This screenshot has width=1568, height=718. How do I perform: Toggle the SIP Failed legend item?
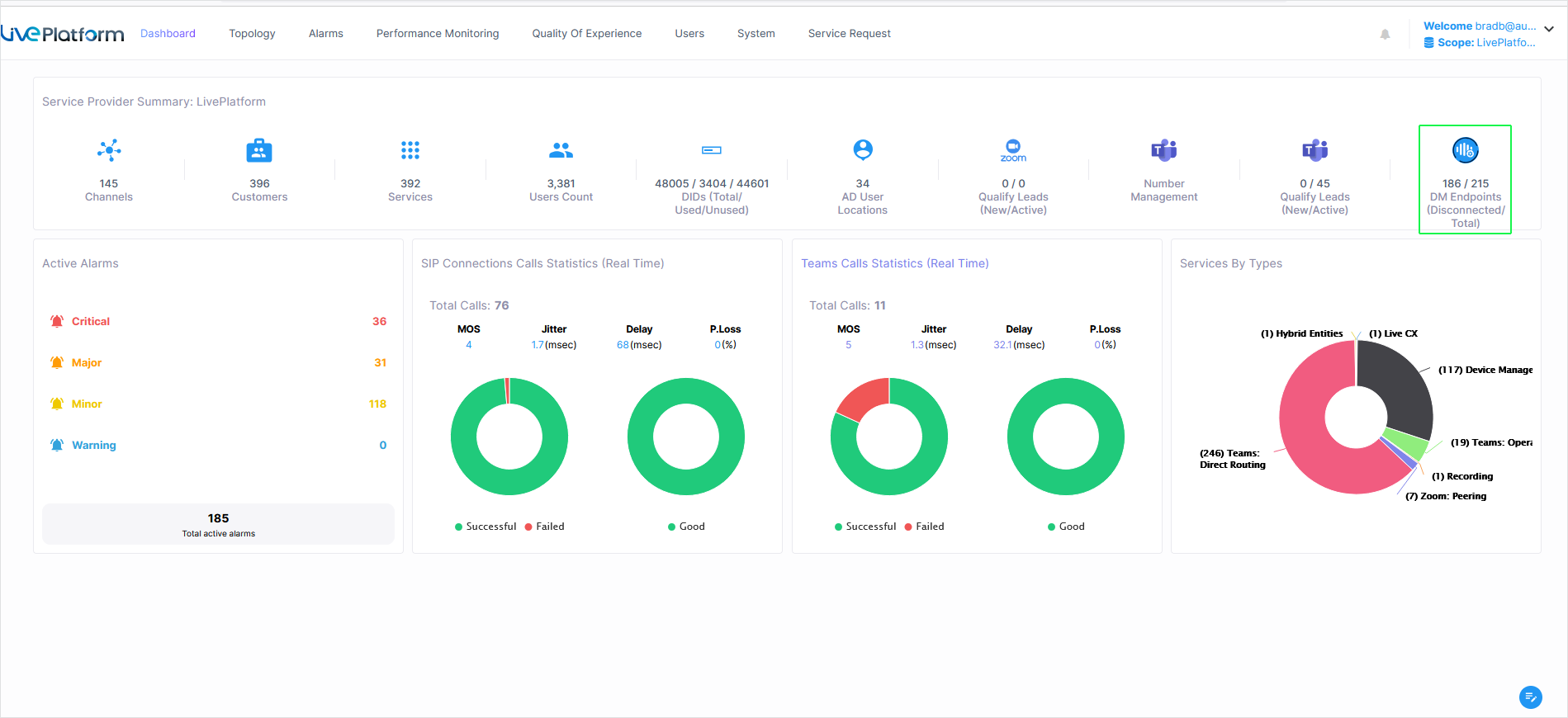coord(545,527)
